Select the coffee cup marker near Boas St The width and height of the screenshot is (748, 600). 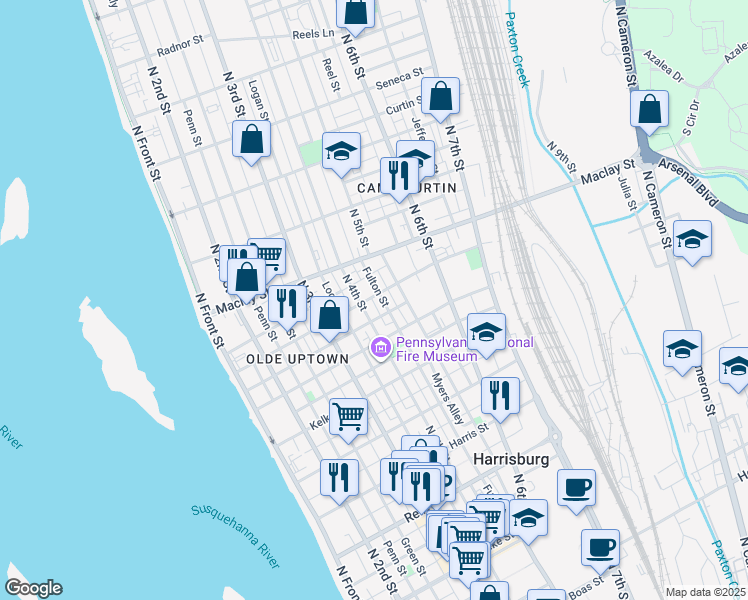tap(600, 550)
